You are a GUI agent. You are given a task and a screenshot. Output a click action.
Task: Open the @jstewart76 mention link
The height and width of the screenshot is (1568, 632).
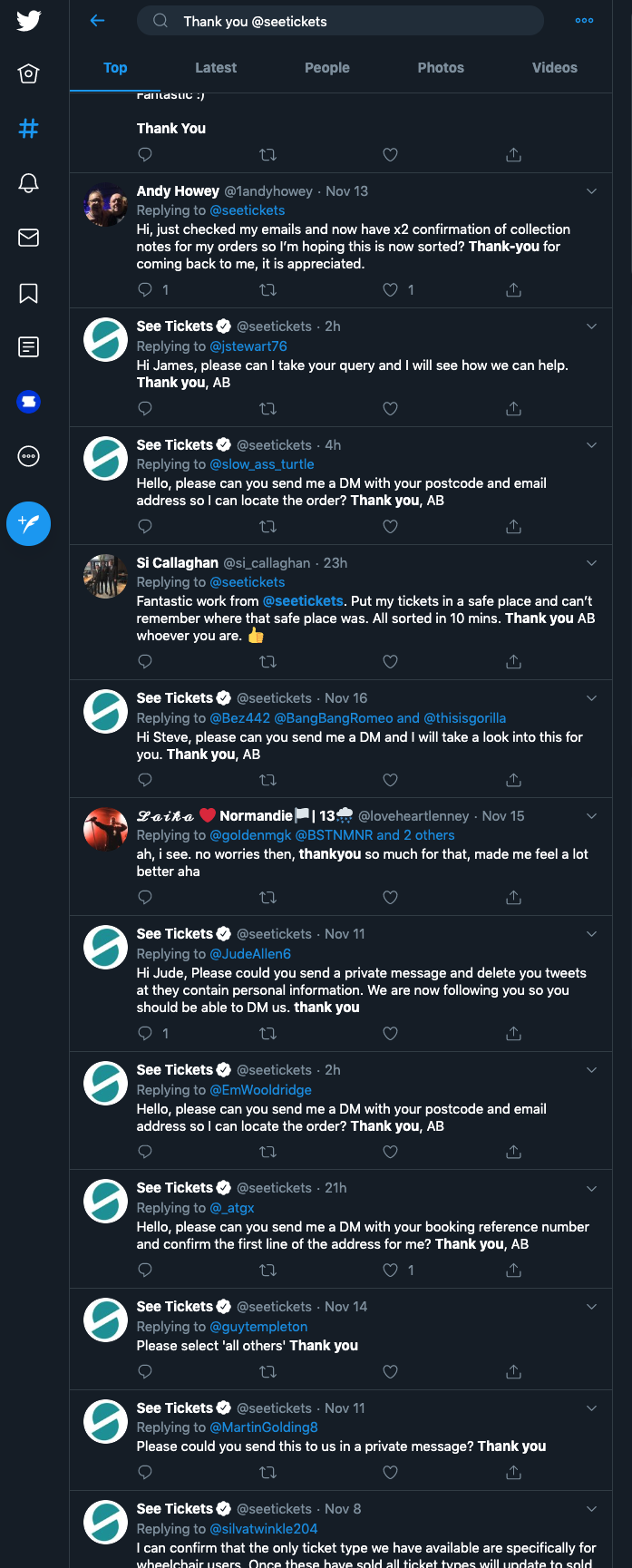[x=248, y=346]
